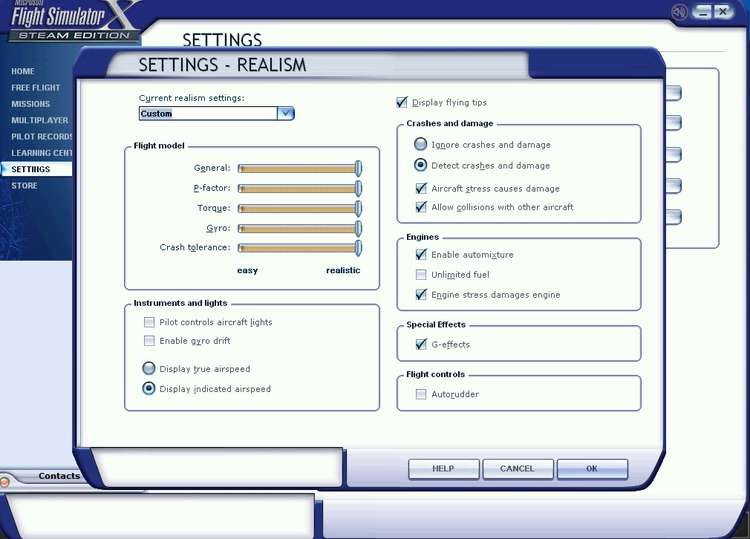Go to HOME in sidebar menu
Image resolution: width=750 pixels, height=539 pixels.
click(22, 71)
